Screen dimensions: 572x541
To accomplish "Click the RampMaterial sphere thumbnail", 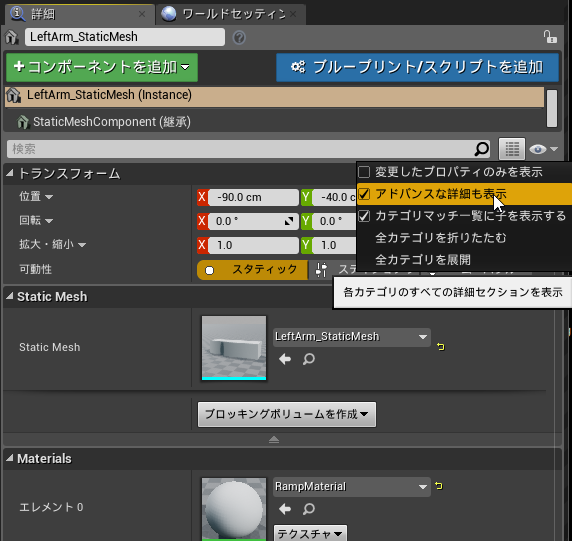I will coord(234,509).
